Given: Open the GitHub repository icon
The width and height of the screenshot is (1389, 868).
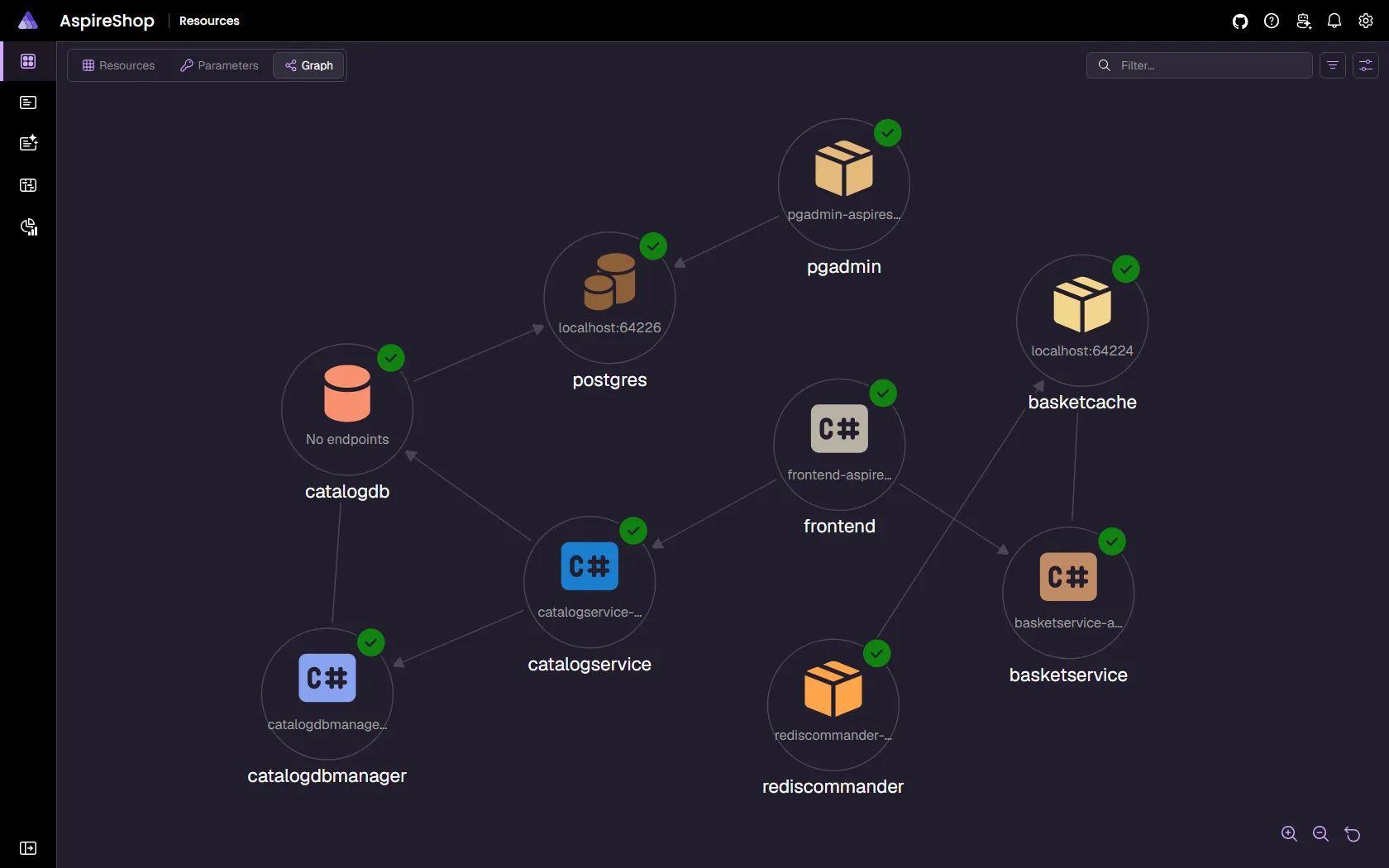Looking at the screenshot, I should point(1240,21).
